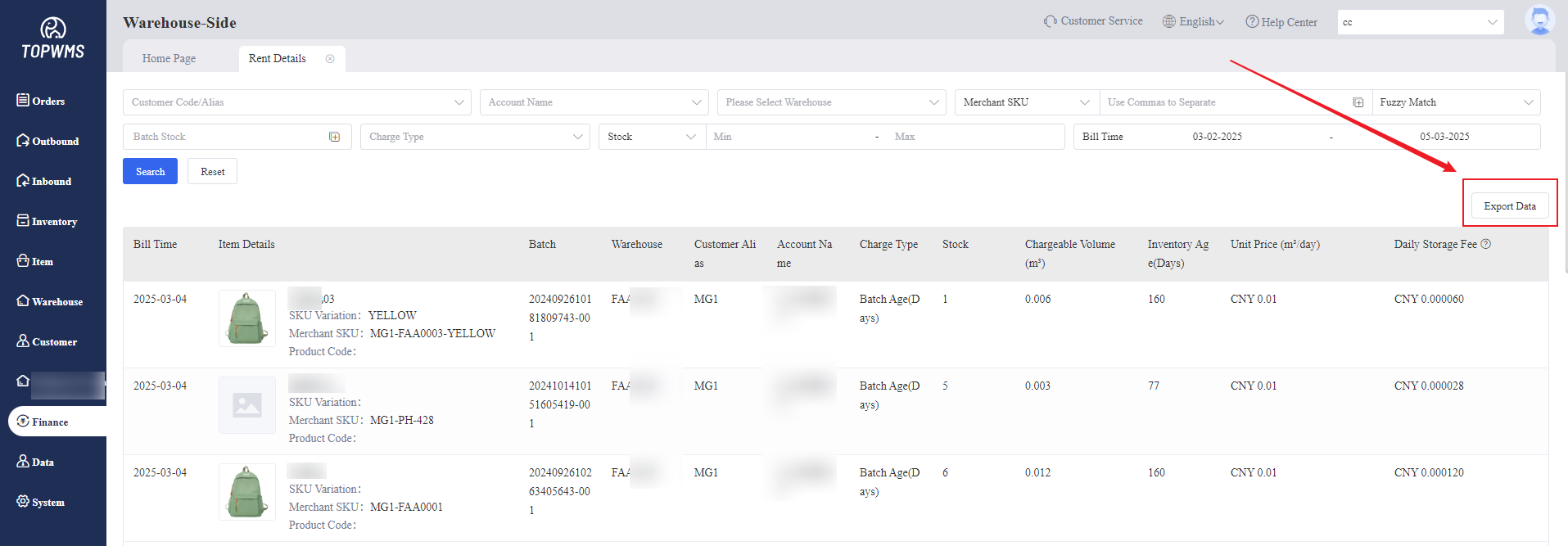This screenshot has height=546, width=1568.
Task: Open the English language selector
Action: tap(1194, 22)
